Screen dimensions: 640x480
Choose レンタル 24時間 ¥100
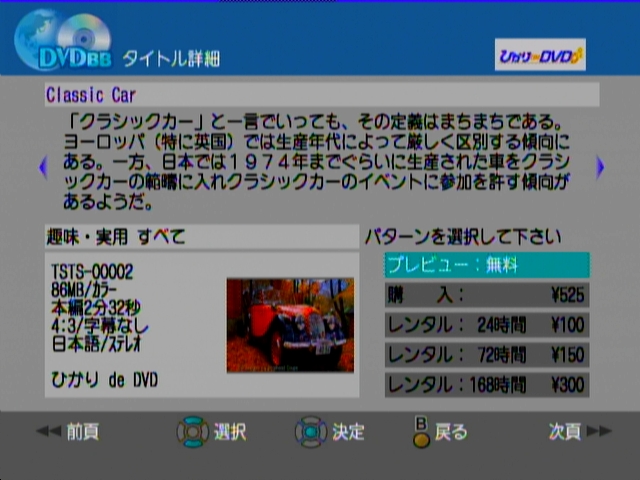[487, 325]
